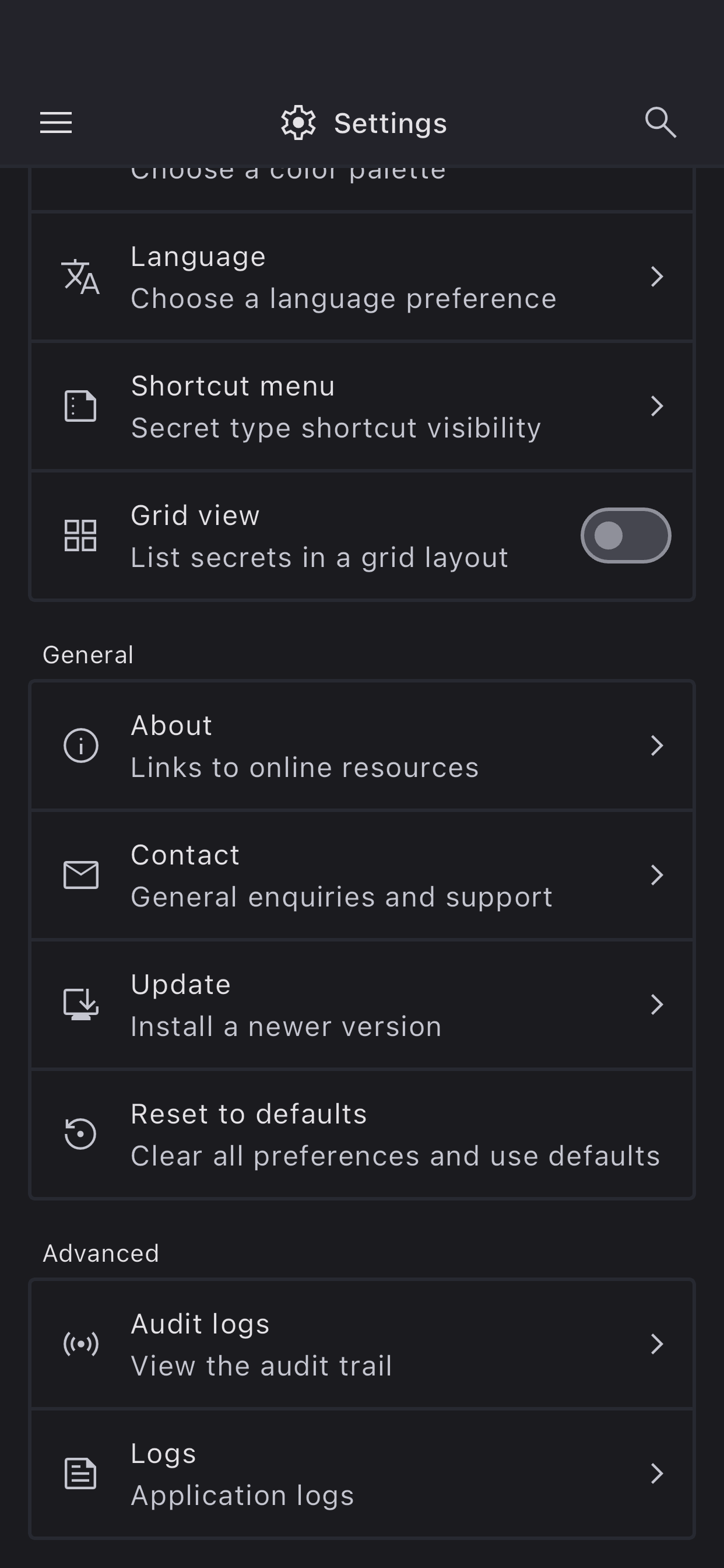Click the Contact envelope icon
The height and width of the screenshot is (1568, 724).
80,876
